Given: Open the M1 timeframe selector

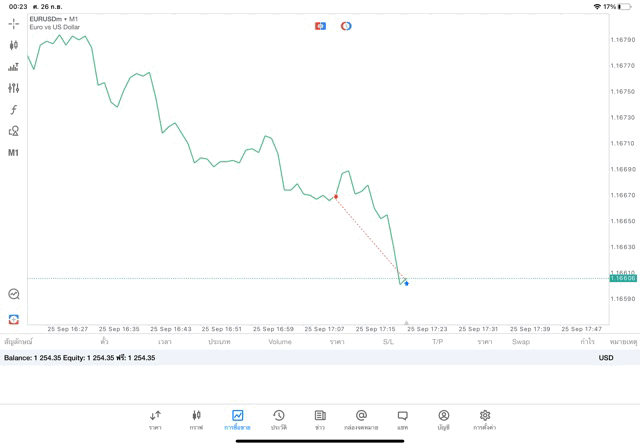Looking at the screenshot, I should click(x=14, y=153).
